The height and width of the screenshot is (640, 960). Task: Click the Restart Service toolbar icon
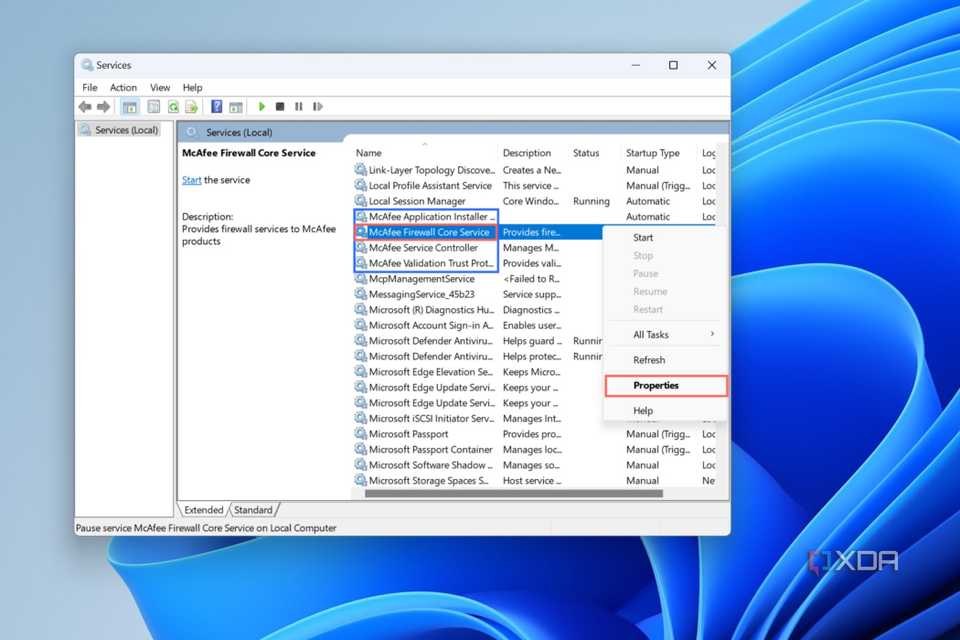[318, 107]
